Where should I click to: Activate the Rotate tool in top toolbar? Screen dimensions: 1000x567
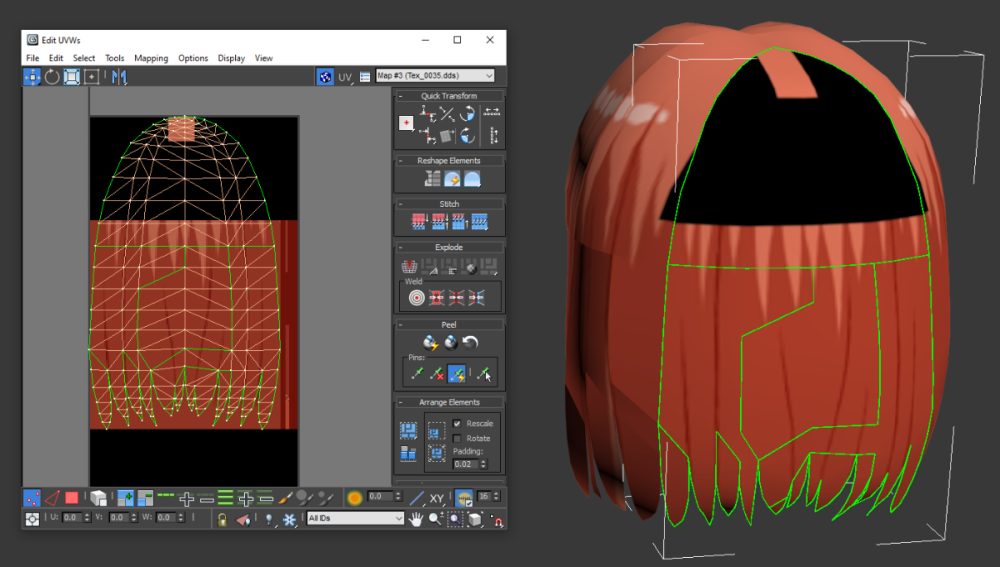tap(52, 77)
